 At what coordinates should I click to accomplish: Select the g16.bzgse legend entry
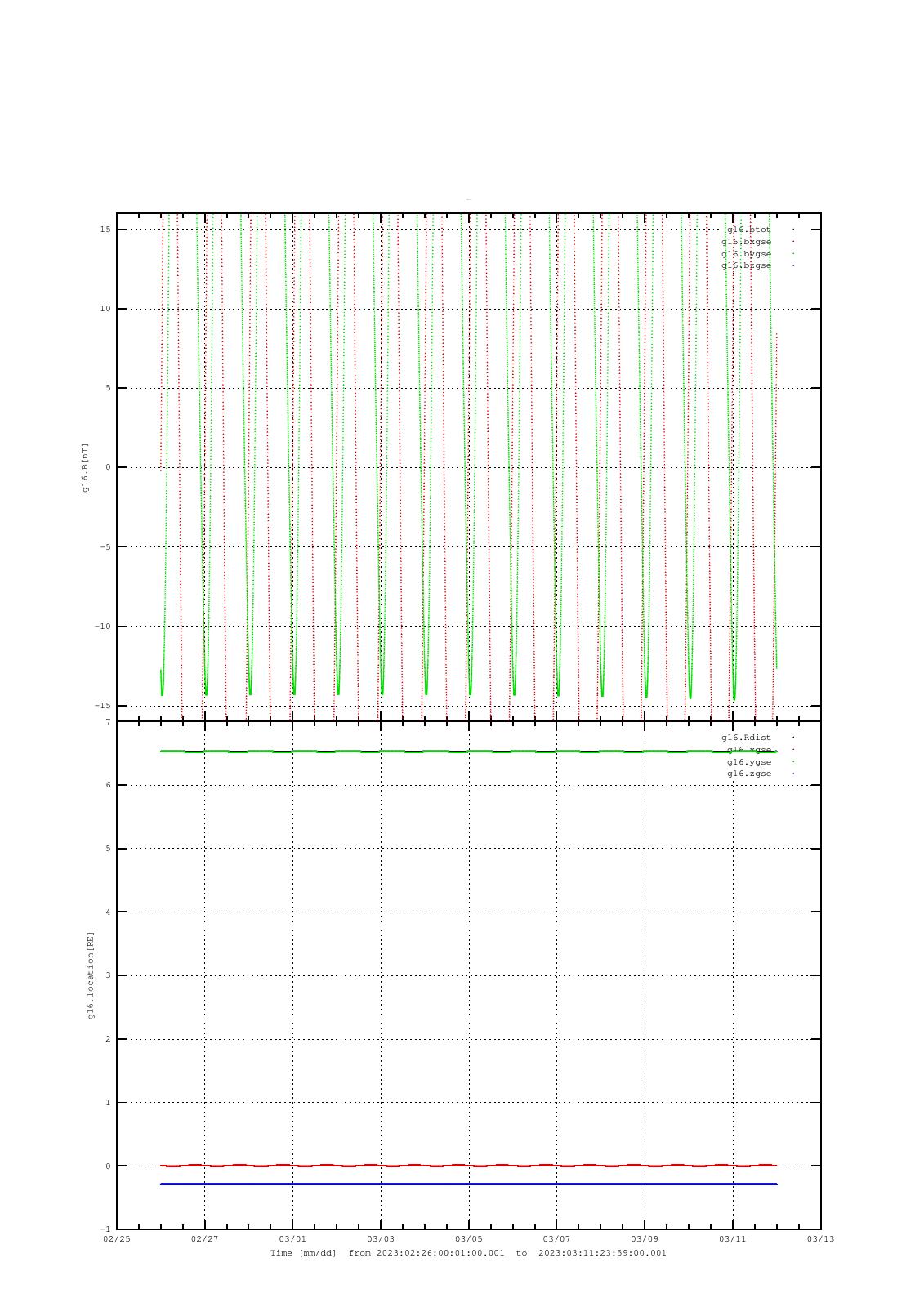[746, 265]
